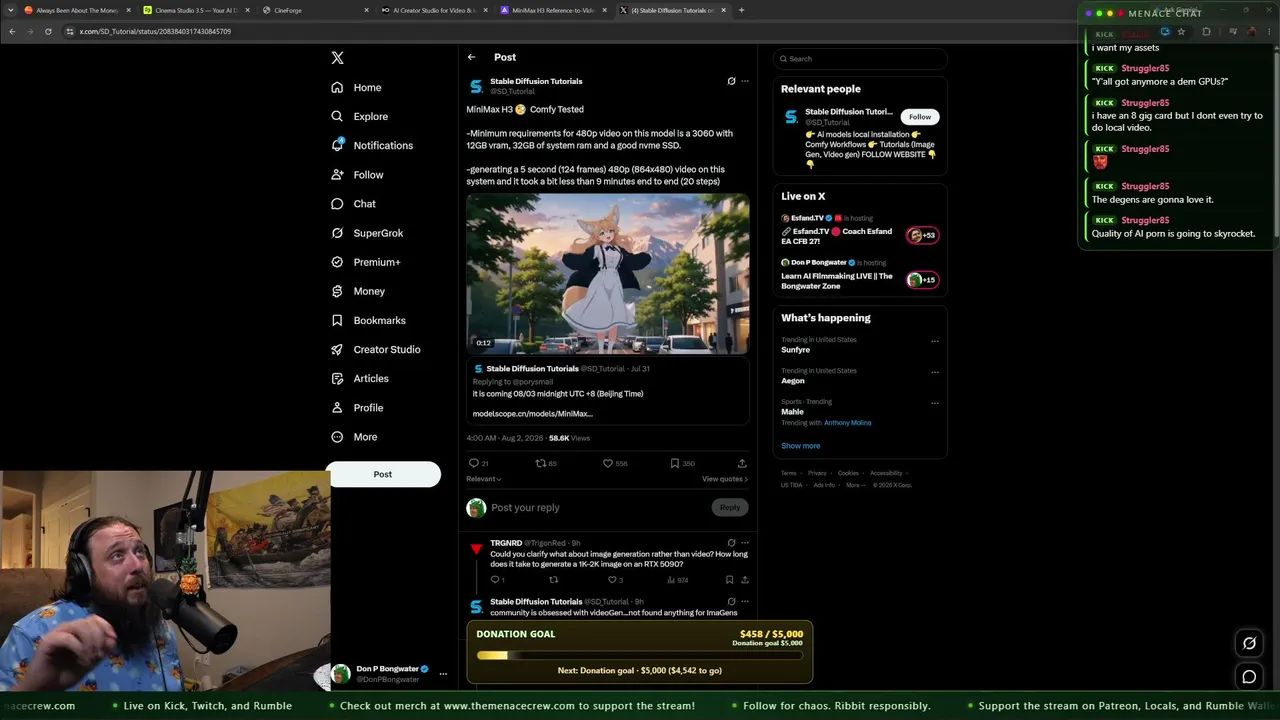Click the Premium+ sidebar icon
This screenshot has height=720, width=1280.
337,262
